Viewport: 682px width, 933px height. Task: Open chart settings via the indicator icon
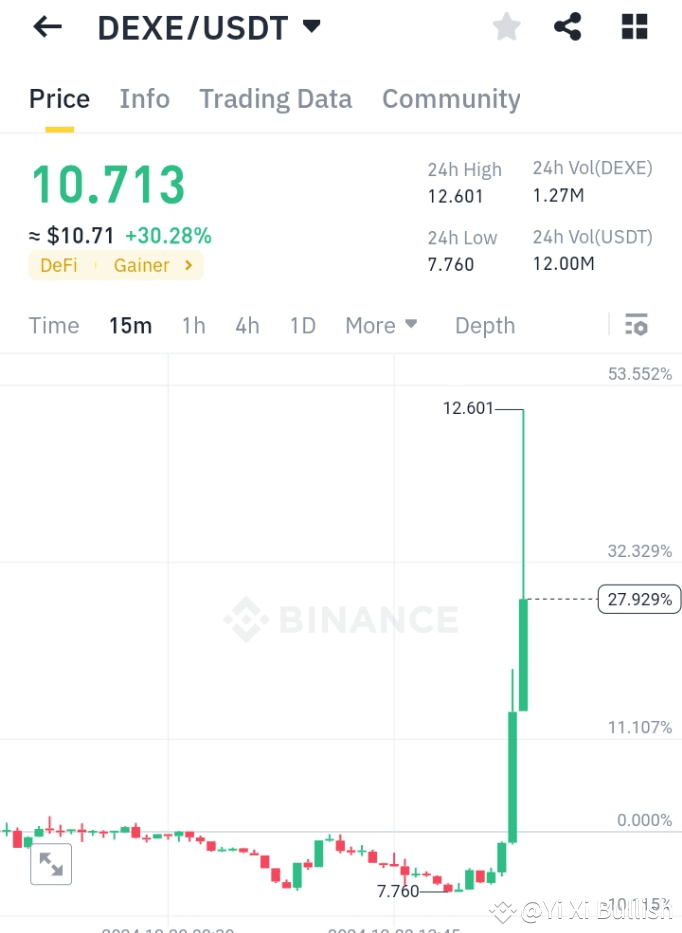637,325
